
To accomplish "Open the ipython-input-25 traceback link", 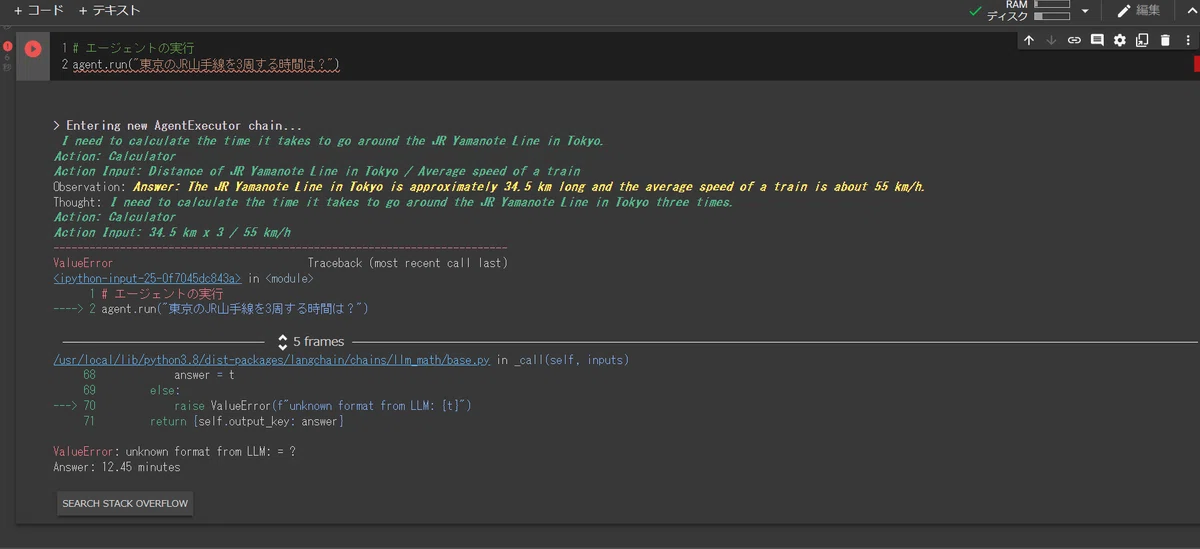I will 147,279.
